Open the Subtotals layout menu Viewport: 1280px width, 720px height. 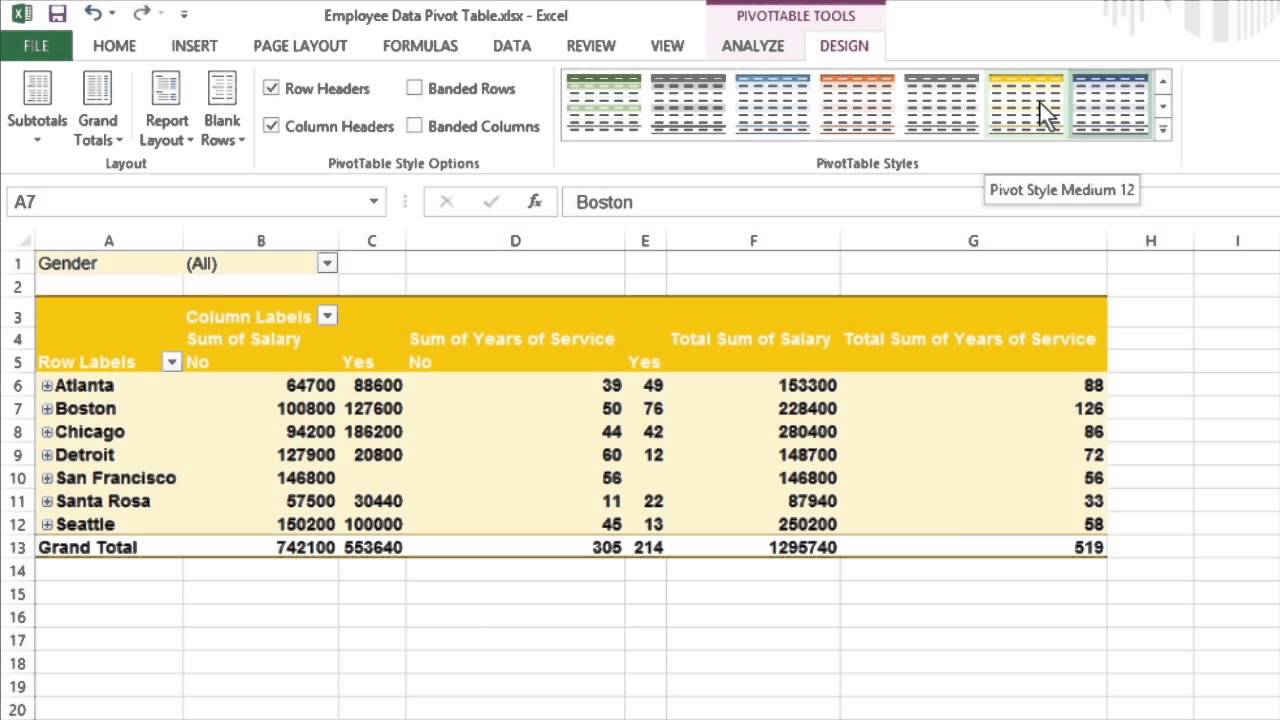click(x=37, y=110)
